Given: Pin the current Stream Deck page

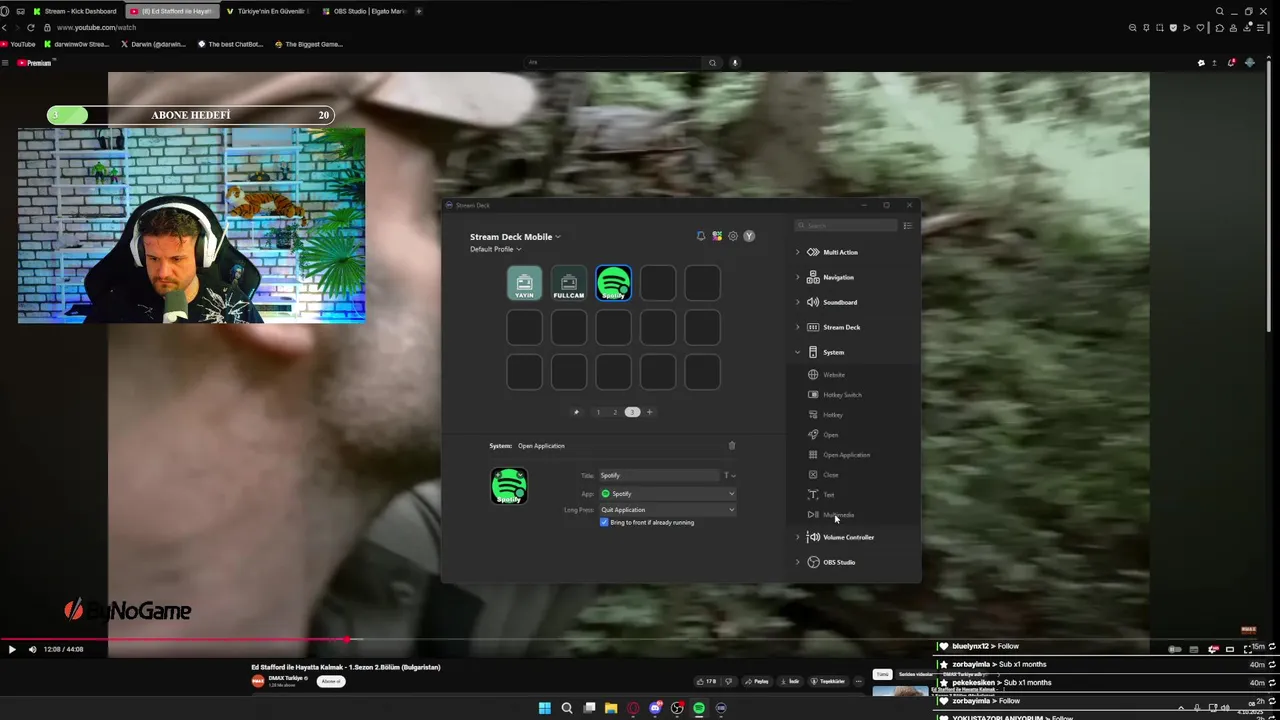Looking at the screenshot, I should tap(576, 412).
